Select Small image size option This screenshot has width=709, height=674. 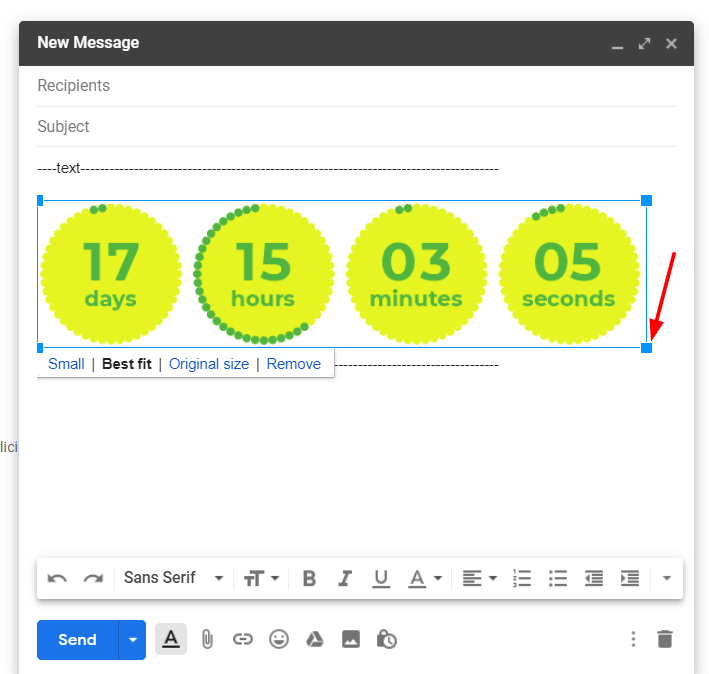(66, 364)
